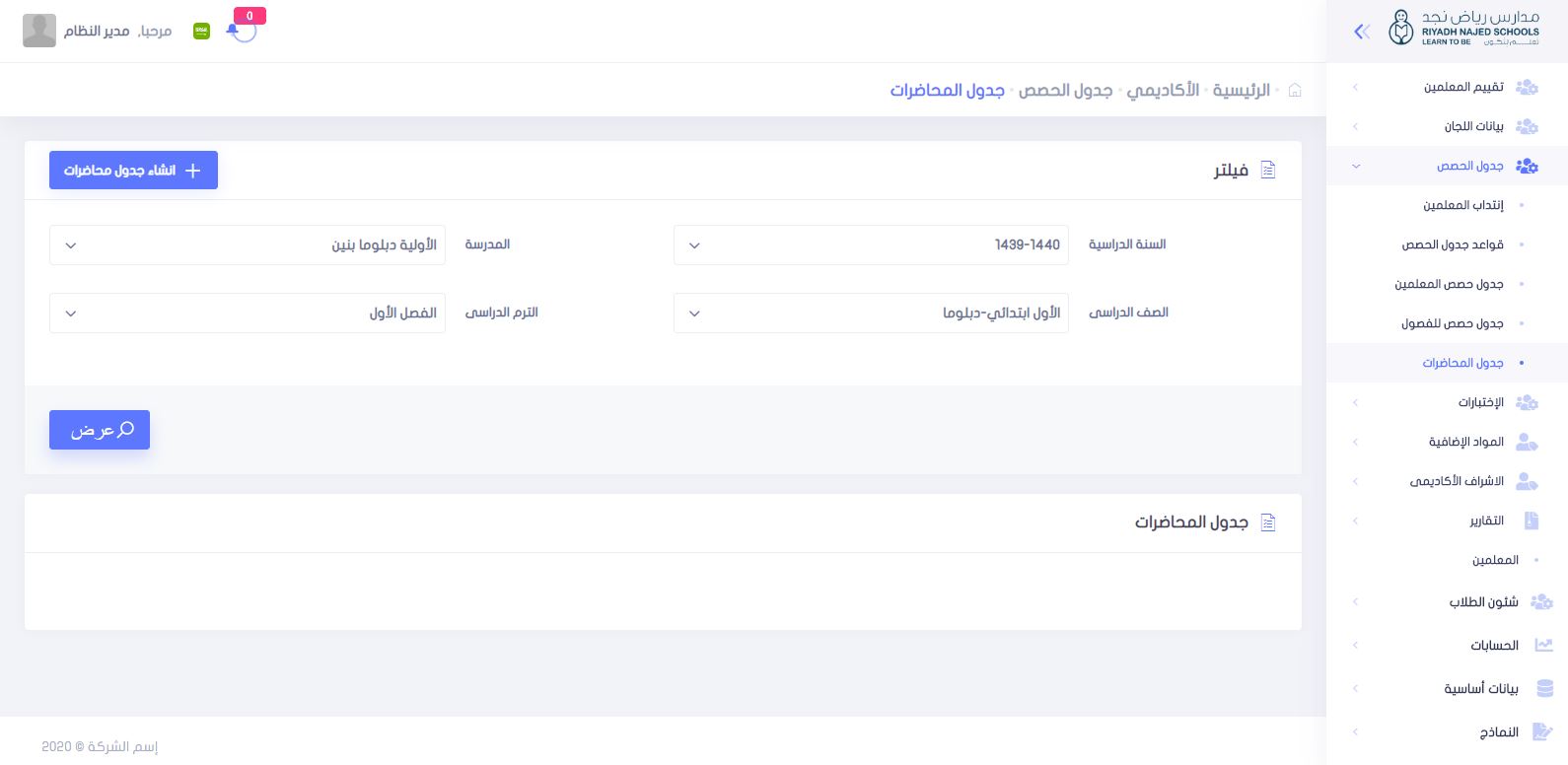Viewport: 1568px width, 765px height.
Task: Click the انشاء جدول محاضرات button
Action: point(133,171)
